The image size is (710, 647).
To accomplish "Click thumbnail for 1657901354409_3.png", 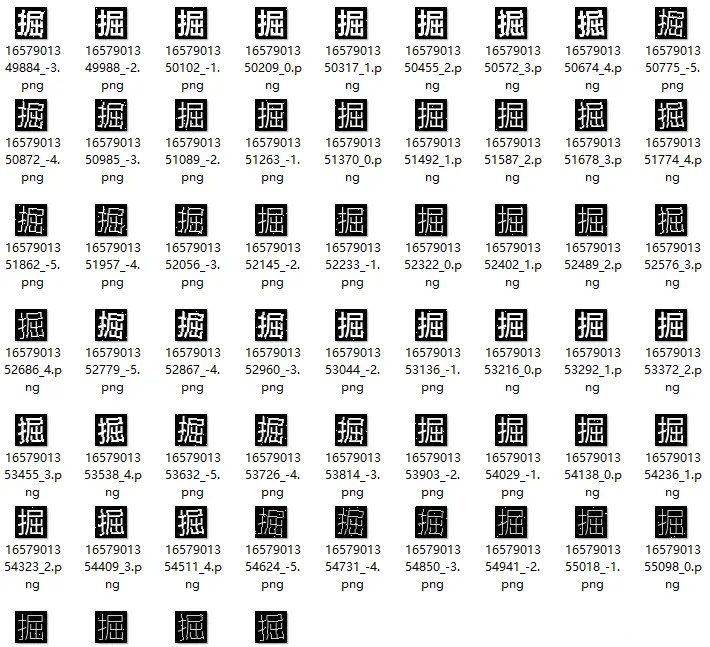I will (111, 522).
